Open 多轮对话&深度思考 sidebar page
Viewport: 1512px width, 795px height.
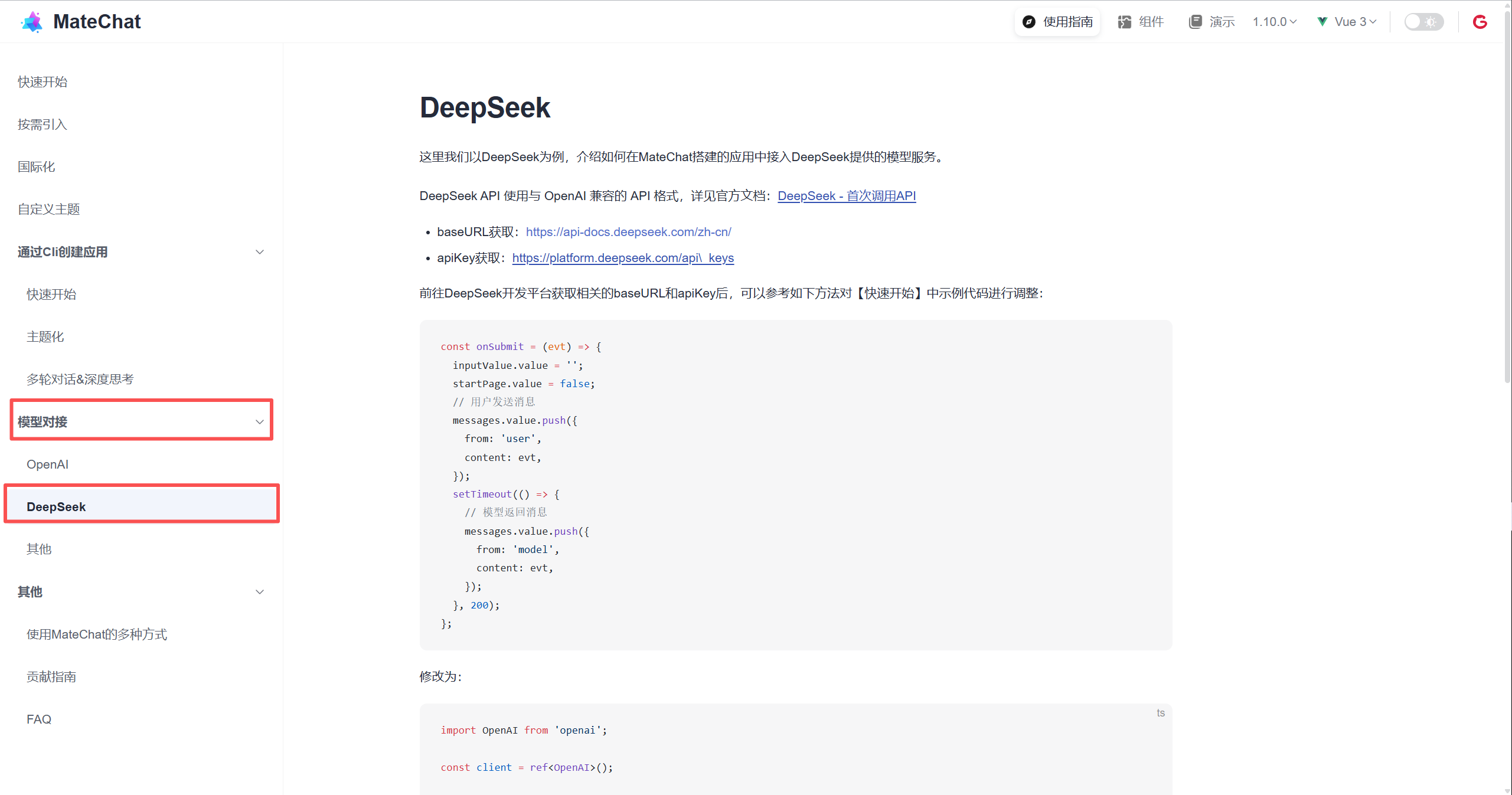coord(80,379)
